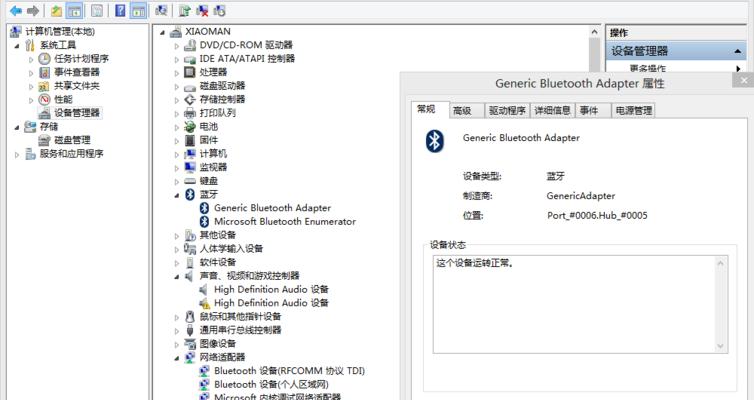Image resolution: width=754 pixels, height=400 pixels.
Task: Collapse the 设备管理器 section in the 操作 pane
Action: 738,51
